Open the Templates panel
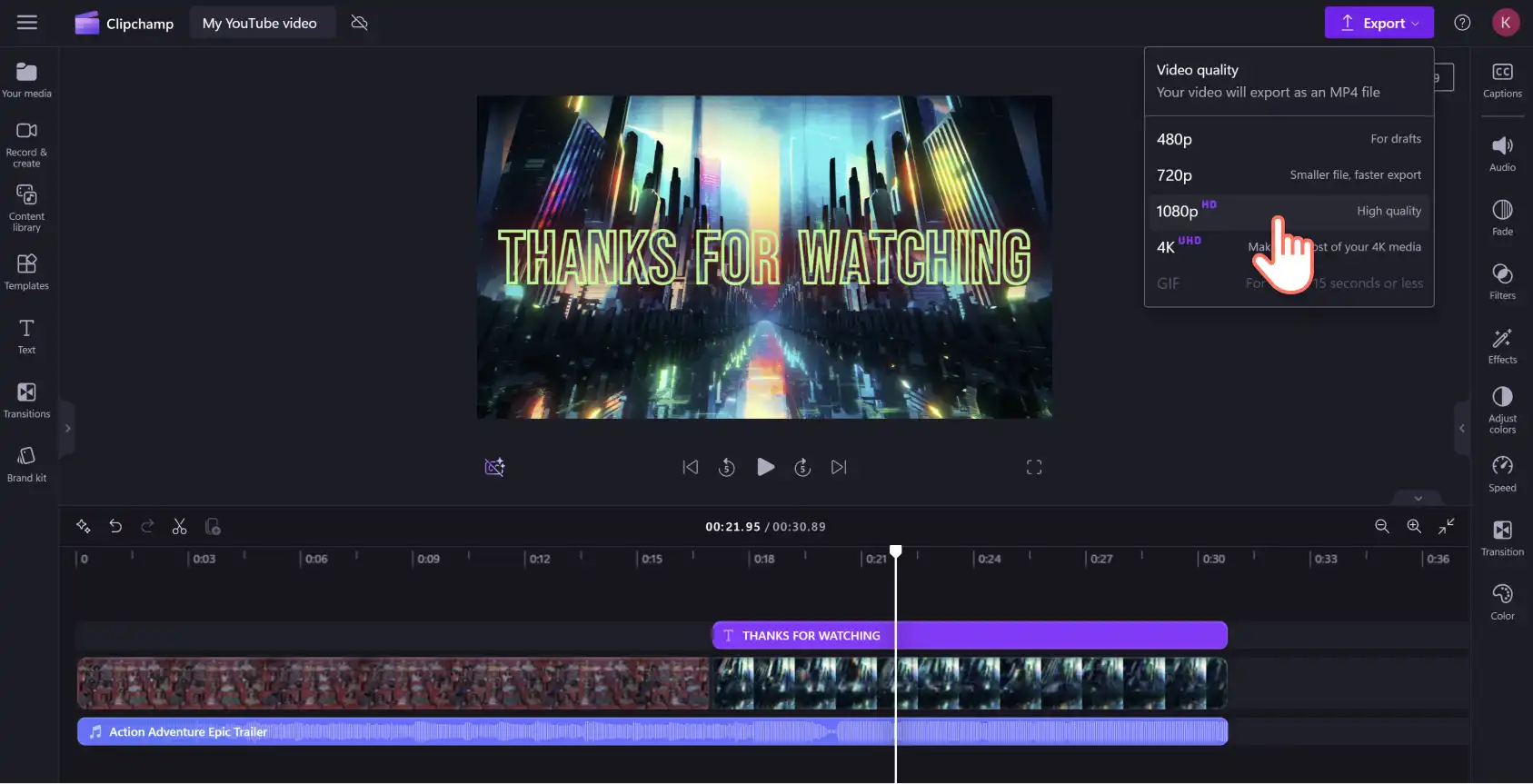 [27, 273]
